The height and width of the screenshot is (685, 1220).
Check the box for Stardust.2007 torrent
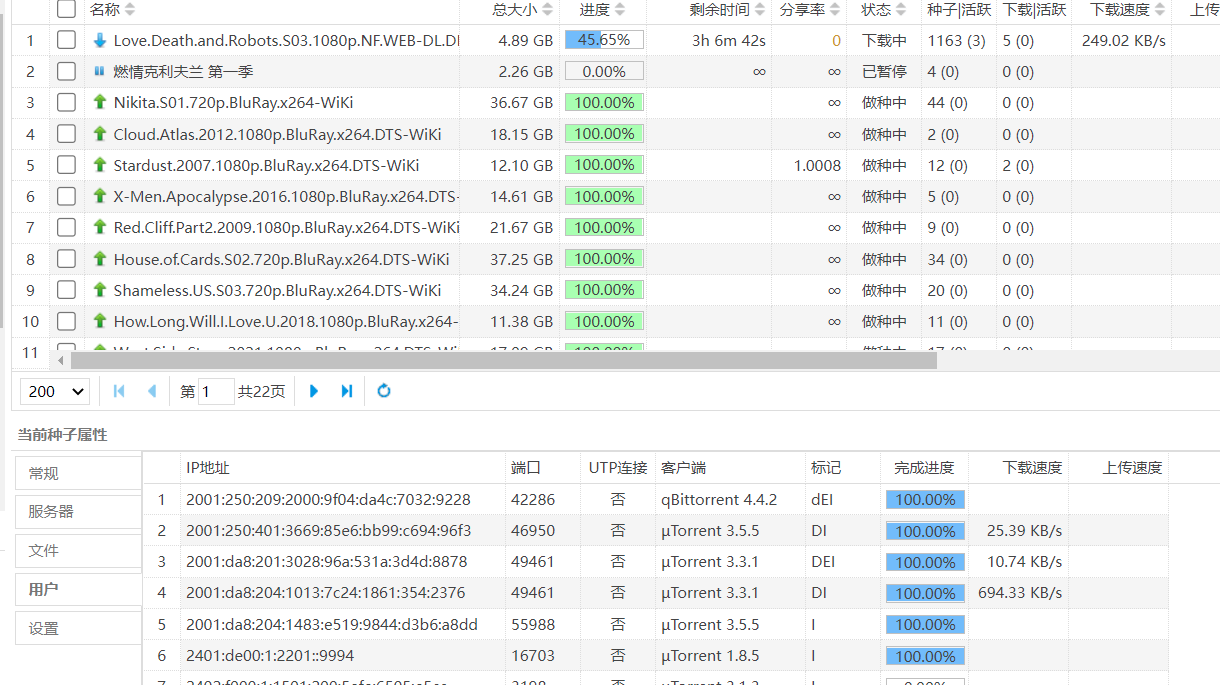coord(66,165)
